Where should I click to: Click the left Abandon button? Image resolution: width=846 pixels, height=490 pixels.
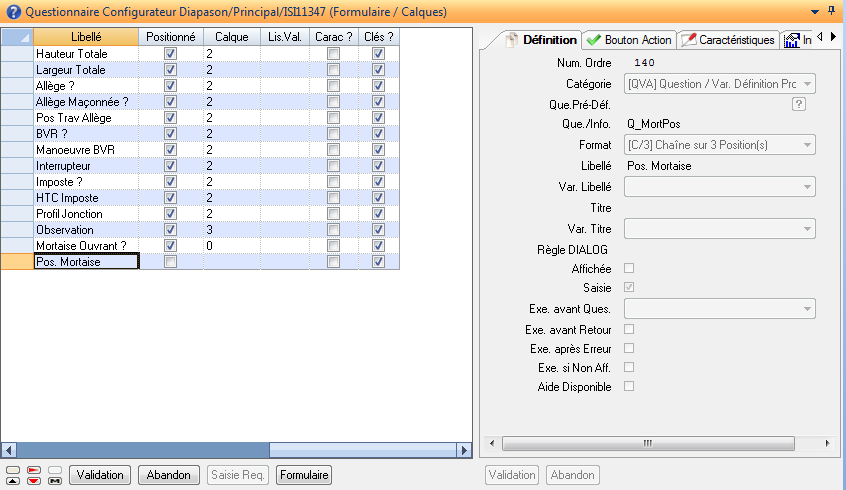point(168,475)
